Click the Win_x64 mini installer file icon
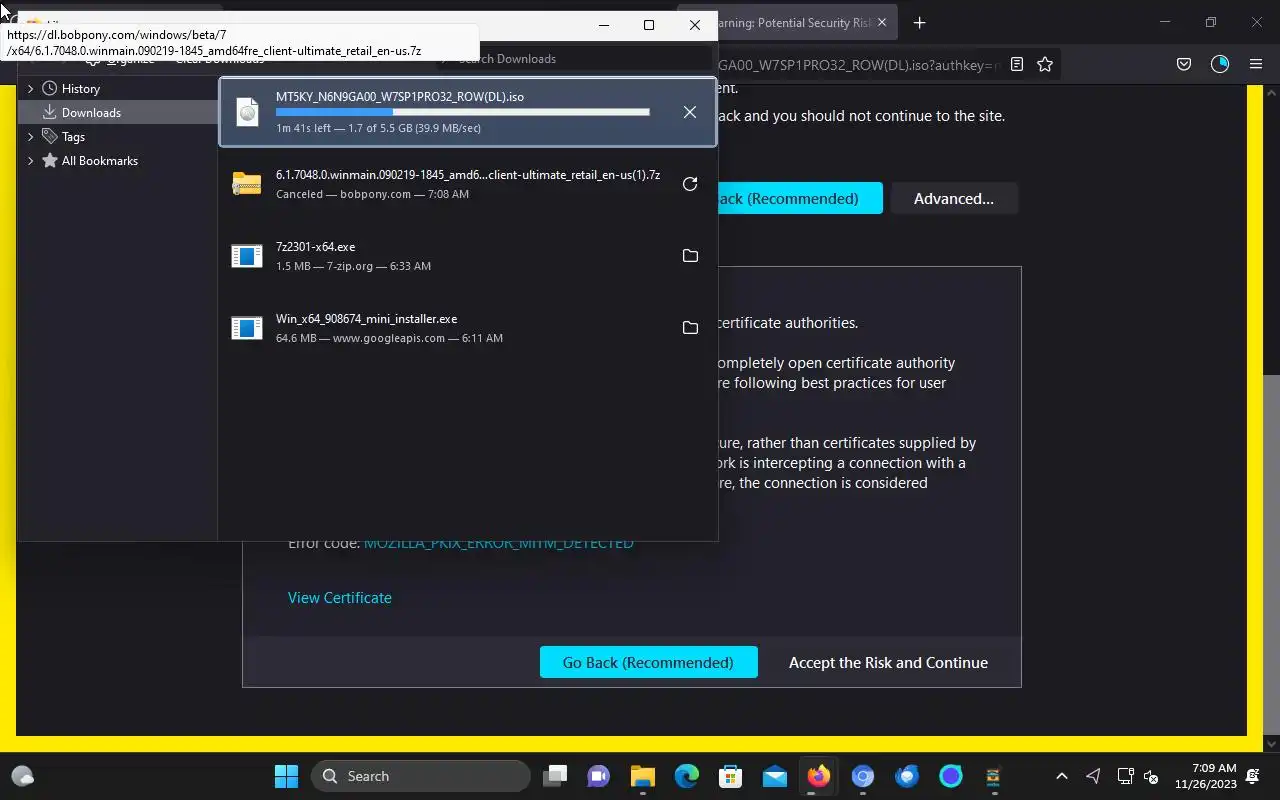Screen dimensions: 1280x800 pyautogui.click(x=247, y=328)
